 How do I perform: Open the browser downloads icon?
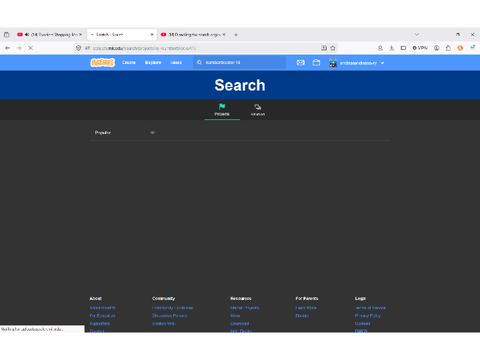tap(392, 48)
